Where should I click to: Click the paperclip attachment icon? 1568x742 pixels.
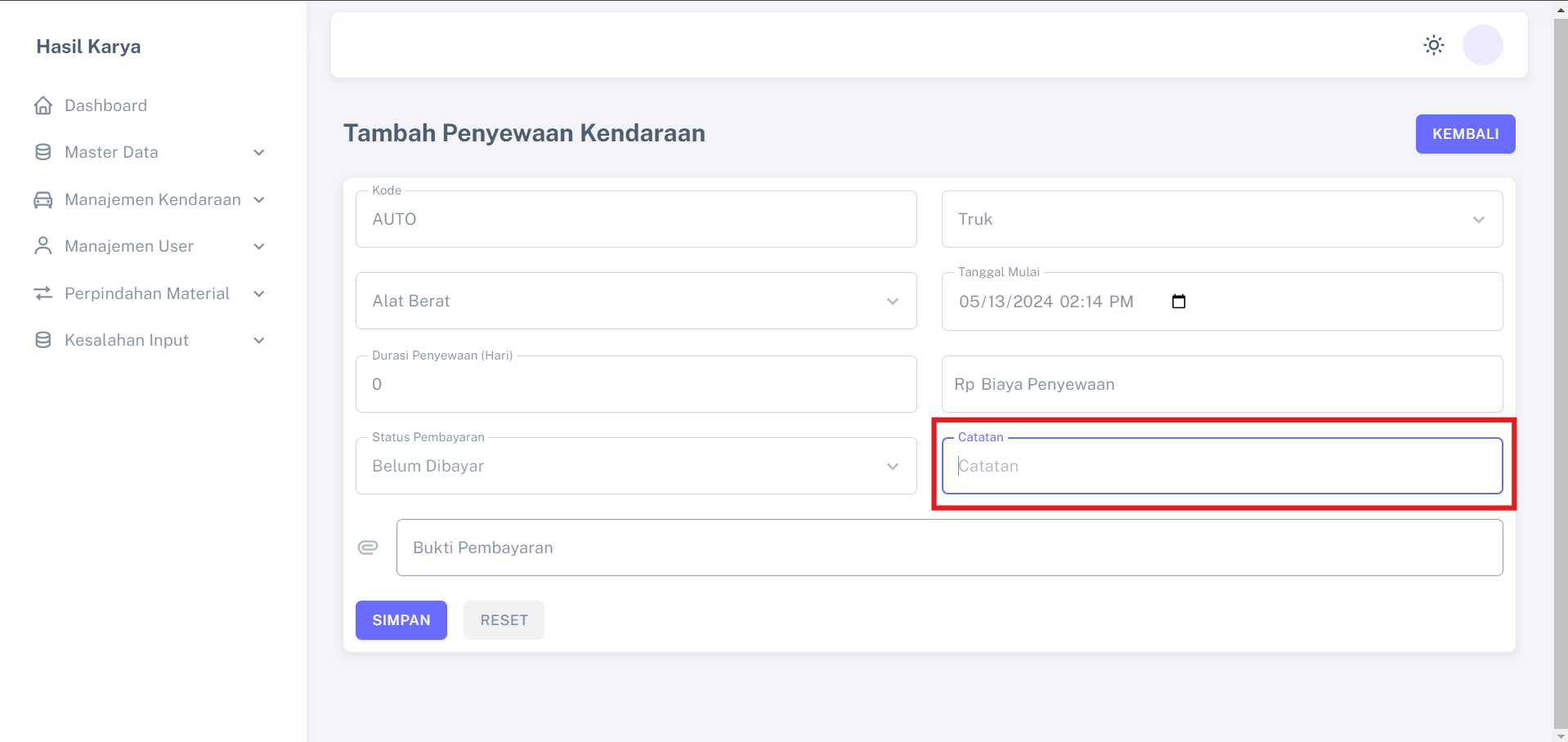pos(368,548)
